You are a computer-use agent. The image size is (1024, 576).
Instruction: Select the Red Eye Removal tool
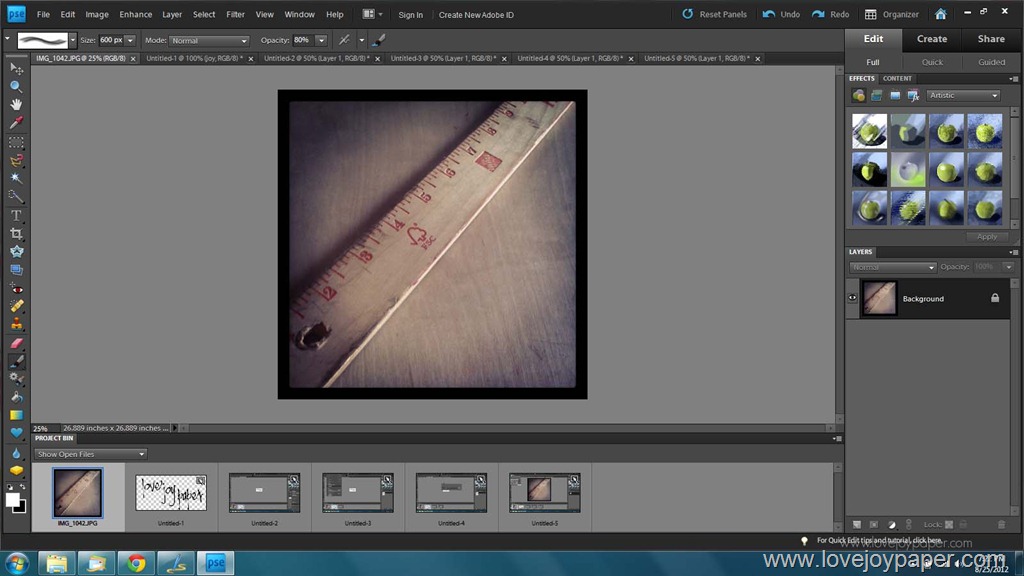coord(16,288)
